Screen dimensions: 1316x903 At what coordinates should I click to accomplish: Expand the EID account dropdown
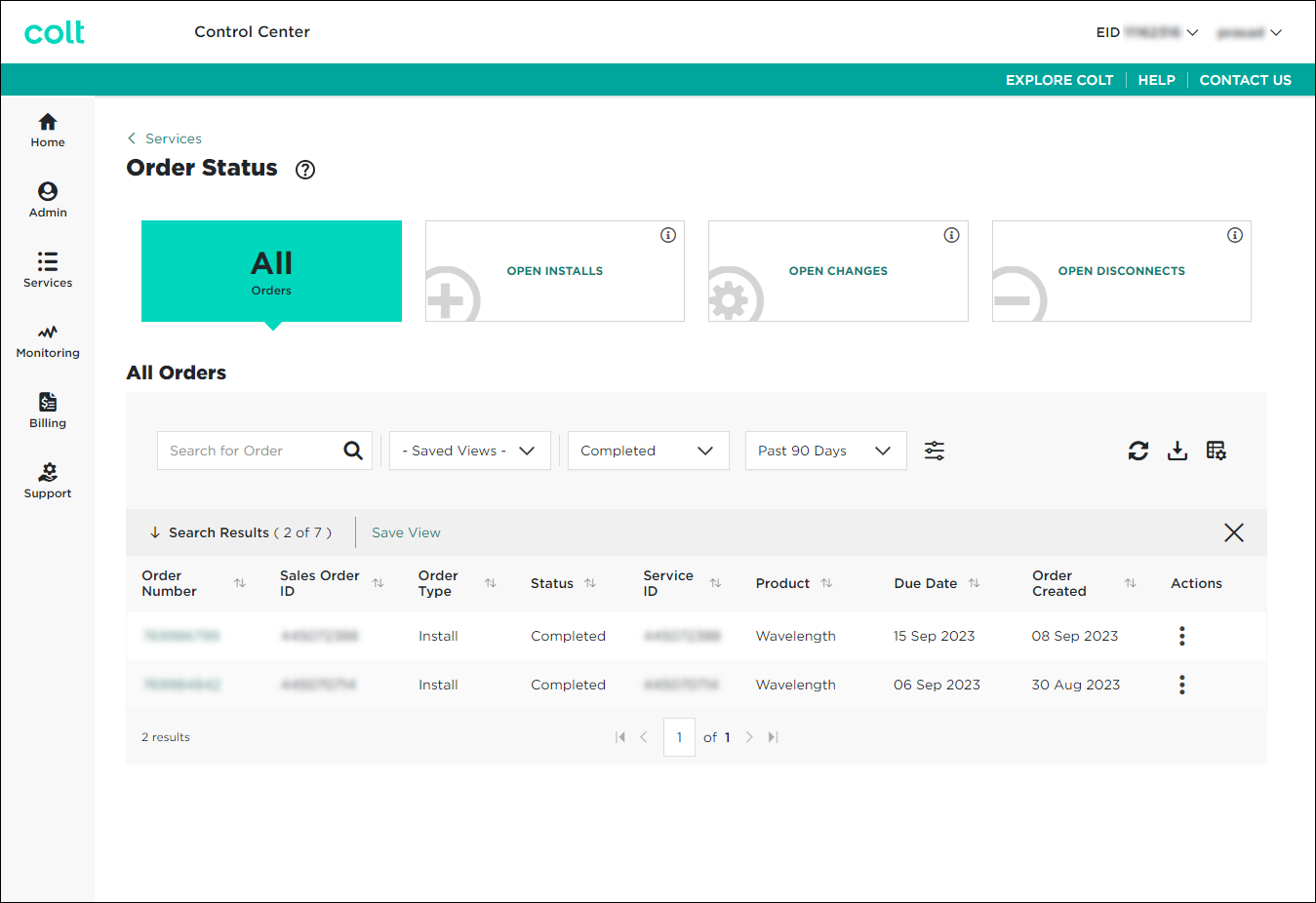click(x=1147, y=32)
